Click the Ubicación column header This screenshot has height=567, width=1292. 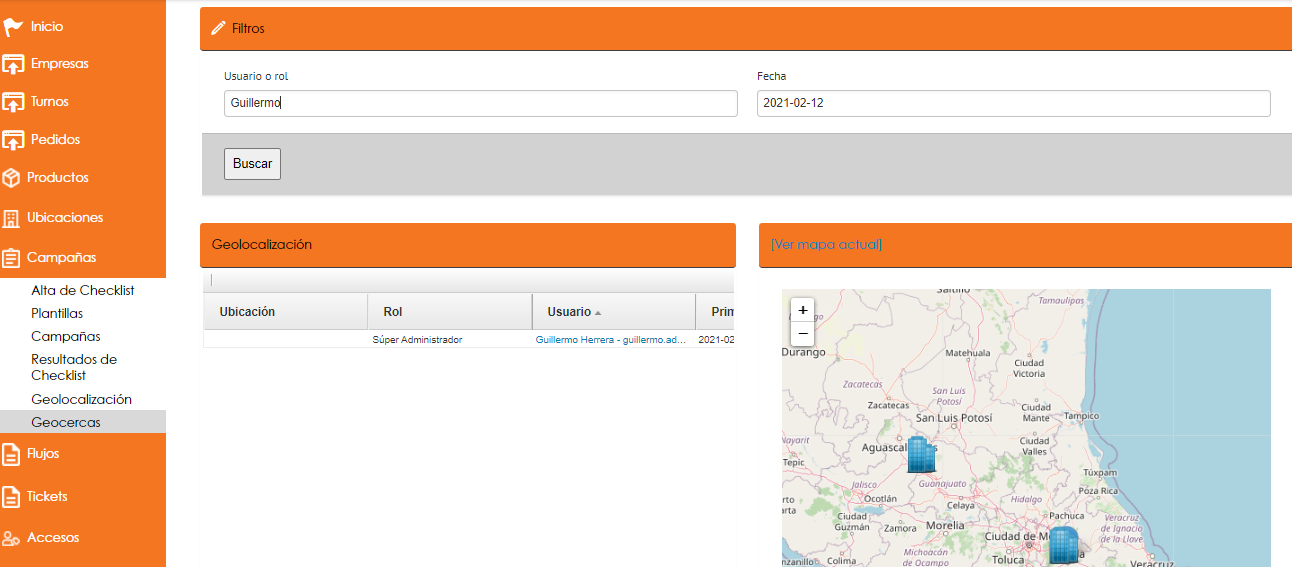(x=286, y=312)
